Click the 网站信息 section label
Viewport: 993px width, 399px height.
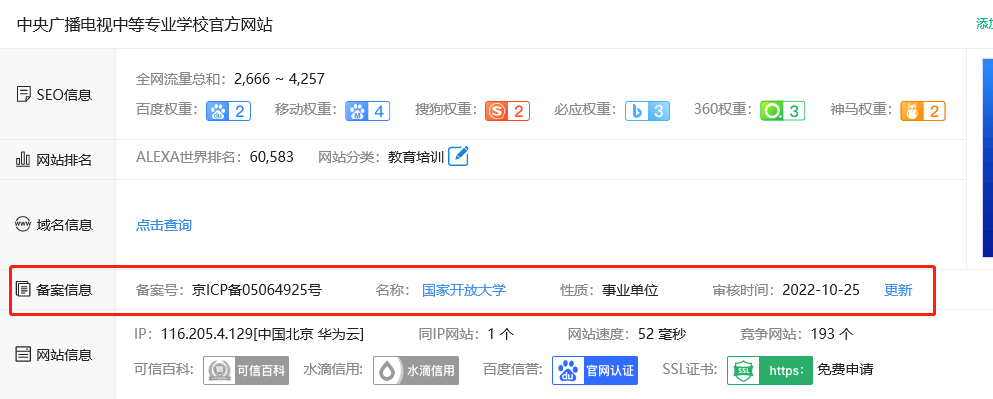(x=64, y=355)
